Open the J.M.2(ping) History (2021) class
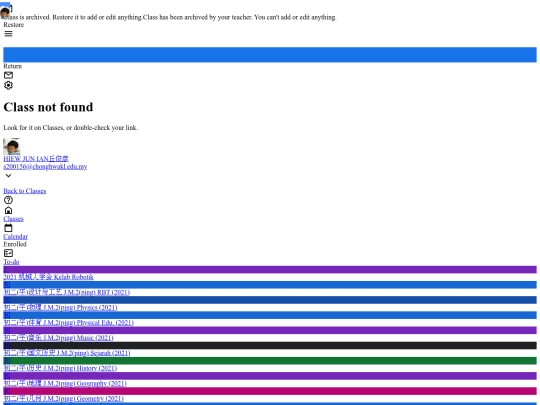 click(x=60, y=368)
